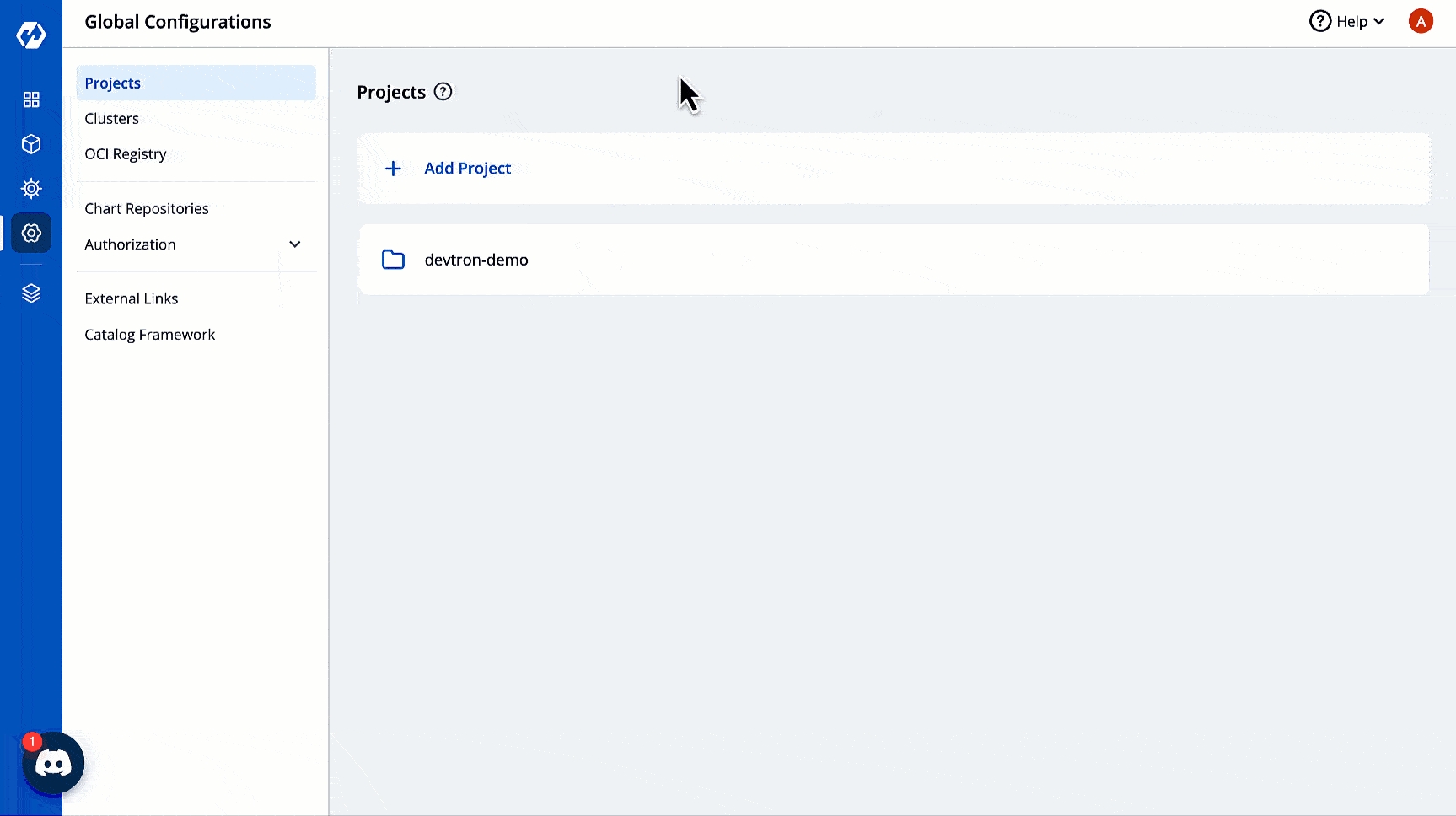Go to OCI Registry settings

click(126, 154)
